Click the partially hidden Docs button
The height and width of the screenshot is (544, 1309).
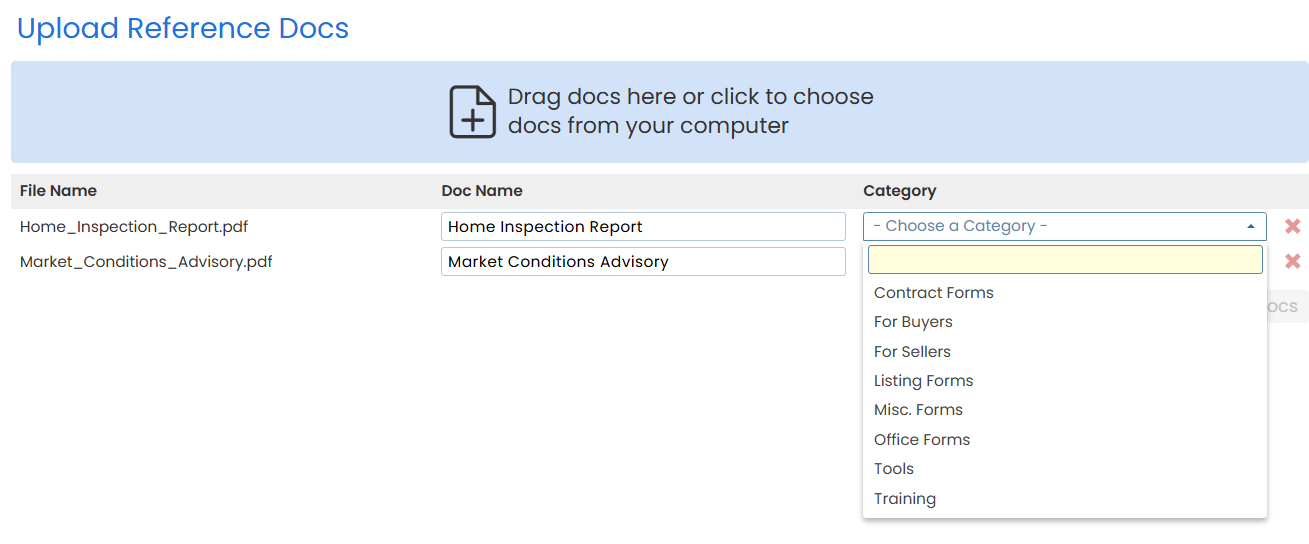[x=1288, y=307]
